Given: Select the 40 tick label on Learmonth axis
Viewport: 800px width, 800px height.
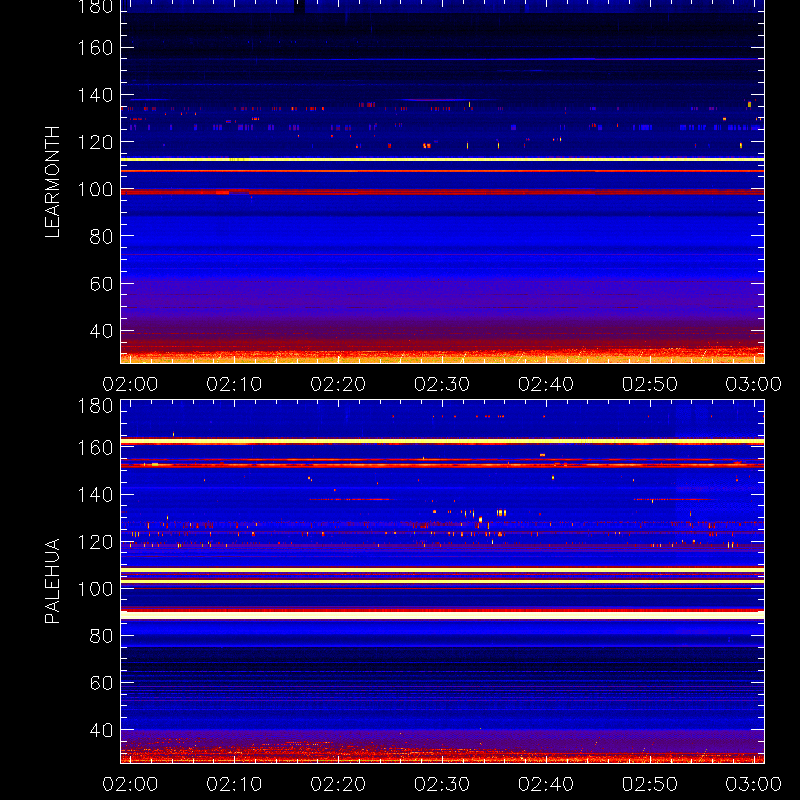Looking at the screenshot, I should [x=101, y=331].
